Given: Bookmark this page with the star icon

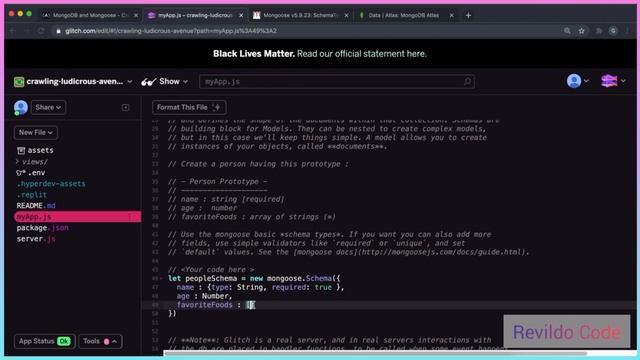Looking at the screenshot, I should tap(581, 31).
